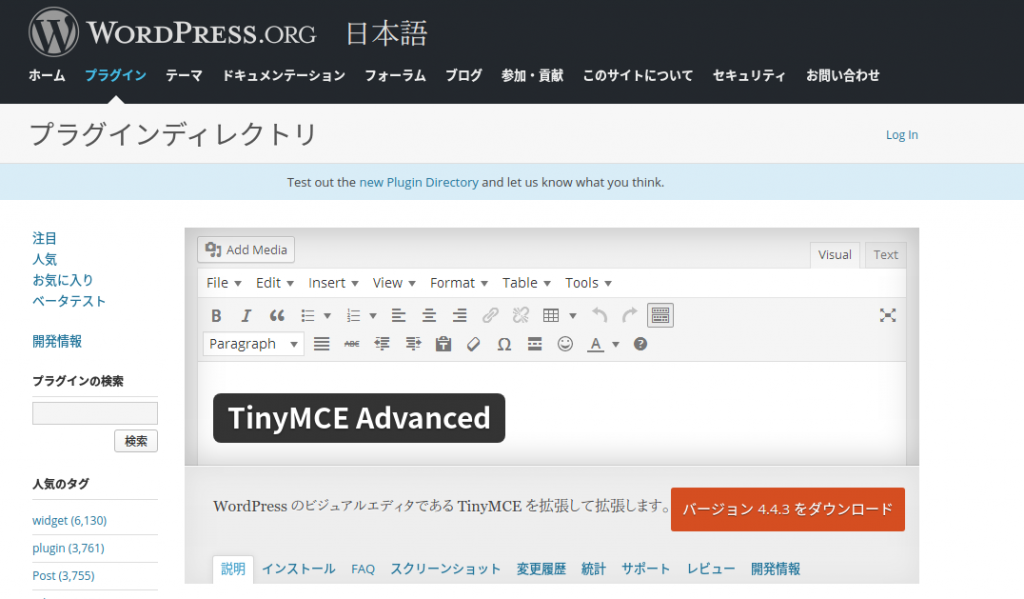The image size is (1024, 599).
Task: Expand the bulleted list style arrow
Action: pyautogui.click(x=327, y=316)
